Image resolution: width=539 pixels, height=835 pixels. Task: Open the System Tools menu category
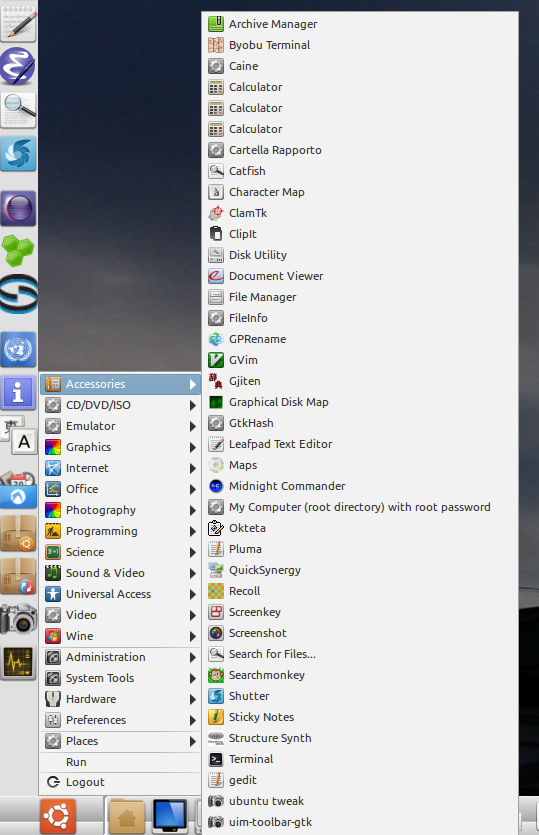pos(120,678)
